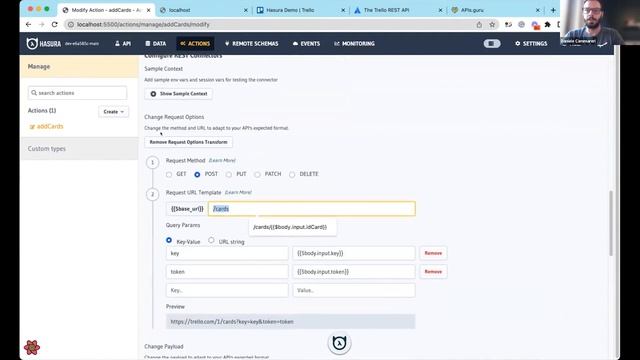Image resolution: width=640 pixels, height=360 pixels.
Task: Open the ACTIONS tab
Action: pyautogui.click(x=195, y=43)
